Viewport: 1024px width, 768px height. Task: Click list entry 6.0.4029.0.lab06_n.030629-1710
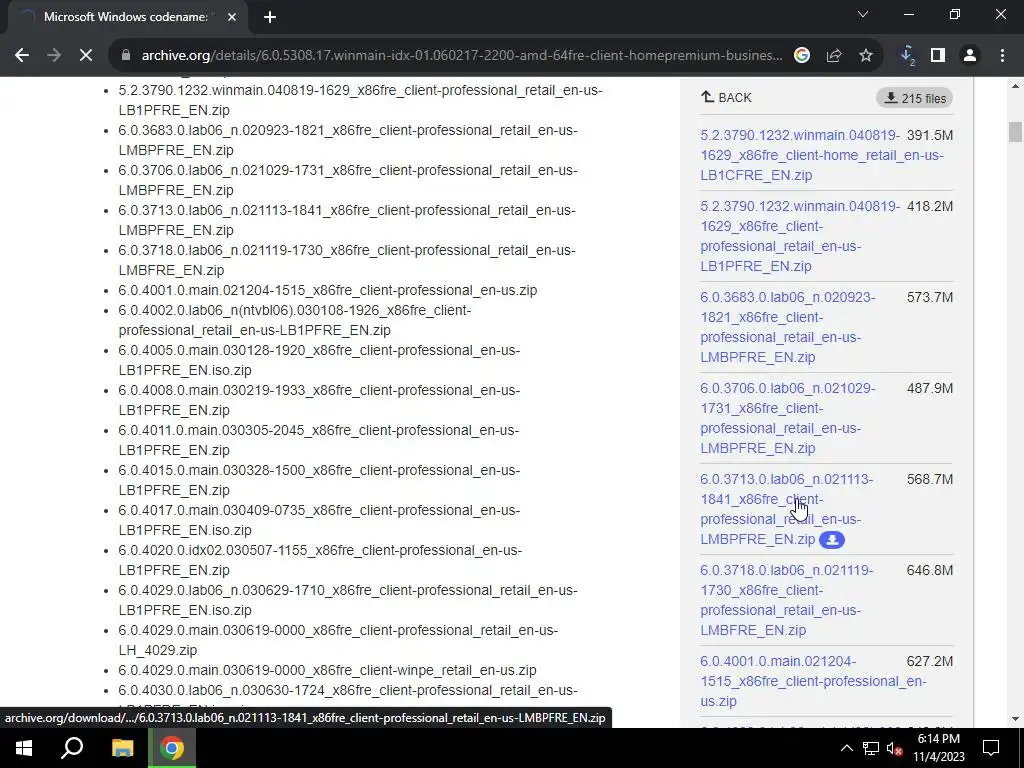click(x=348, y=600)
